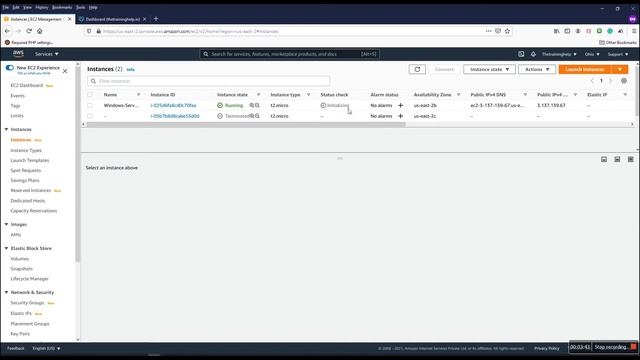Screen dimensions: 640x360
Task: Click the add alarm plus for Running instance
Action: (400, 105)
